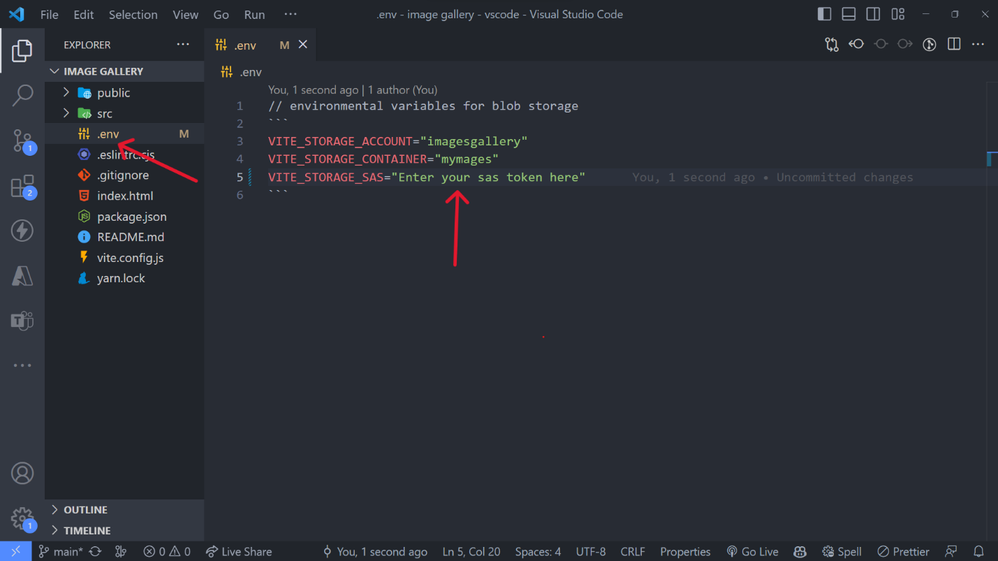Open the Explorer view in activity bar
The height and width of the screenshot is (561, 998).
click(x=22, y=50)
